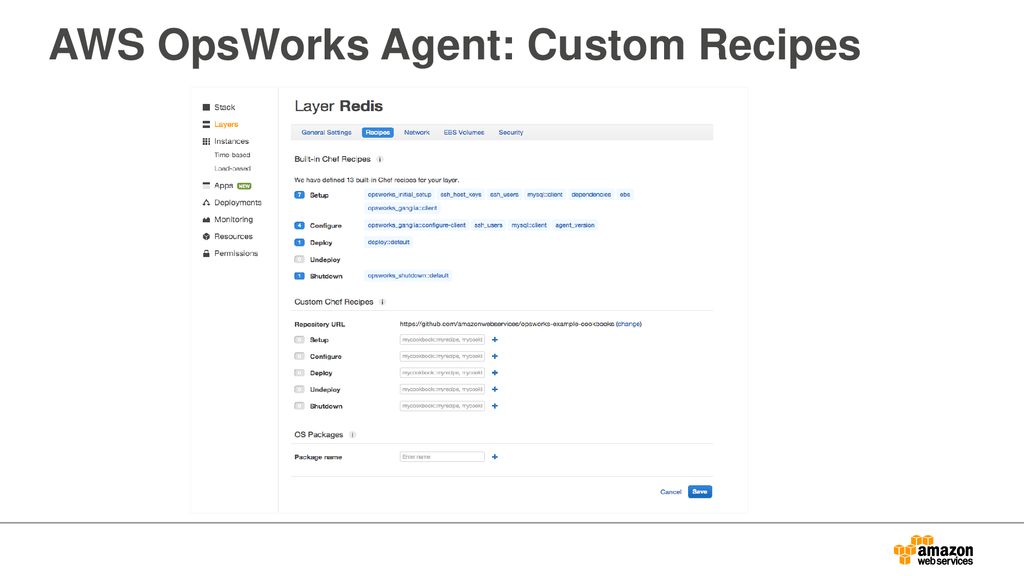Image resolution: width=1024 pixels, height=576 pixels.
Task: Open Layers in the sidebar
Action: [x=226, y=124]
